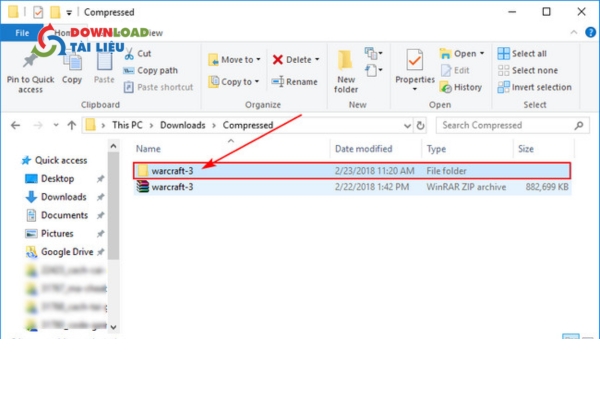Open Properties with the checkmark icon

click(x=414, y=60)
